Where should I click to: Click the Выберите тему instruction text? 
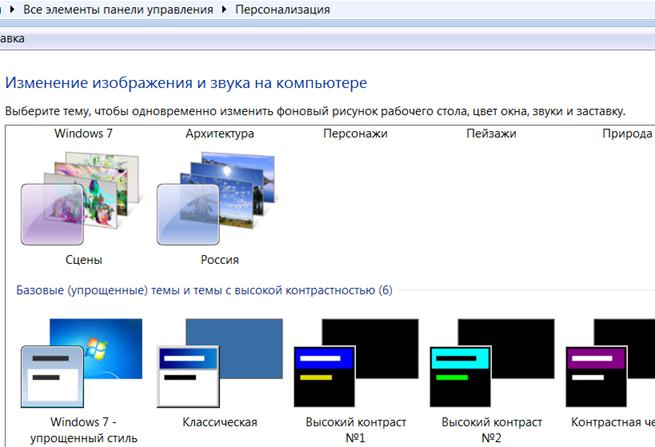[315, 111]
